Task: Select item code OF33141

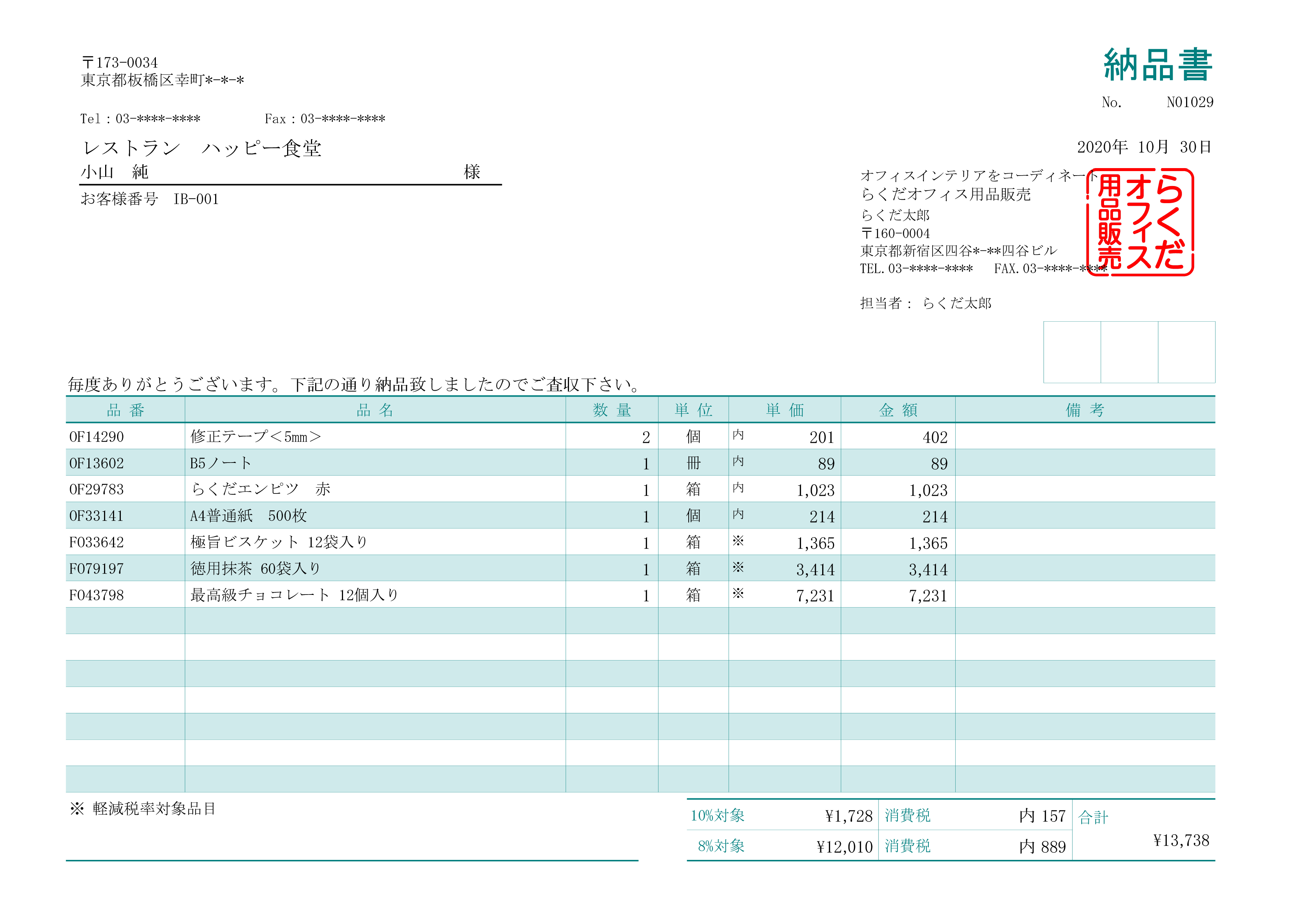Action: (x=96, y=516)
